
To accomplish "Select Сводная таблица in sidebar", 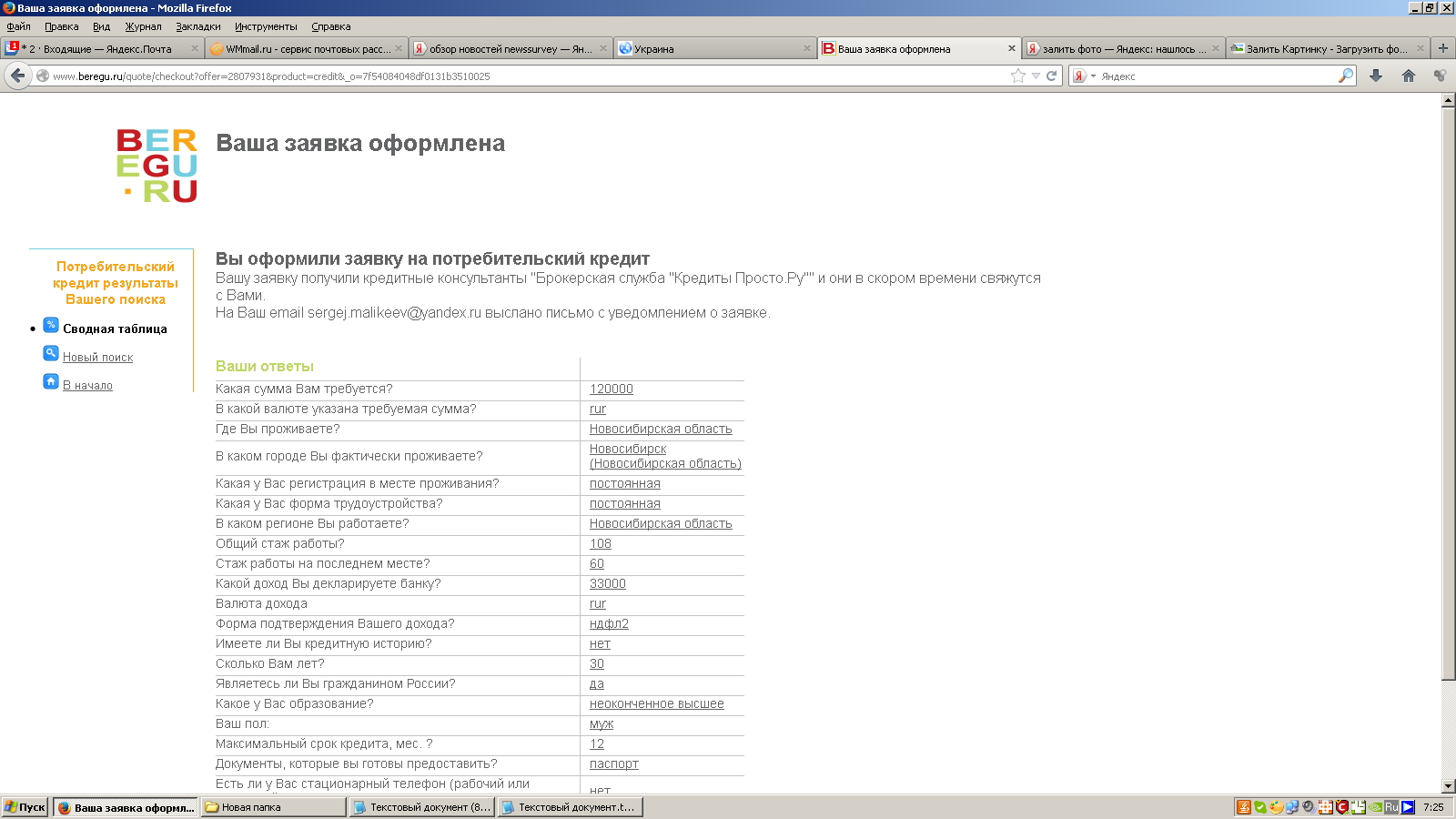I will click(115, 329).
